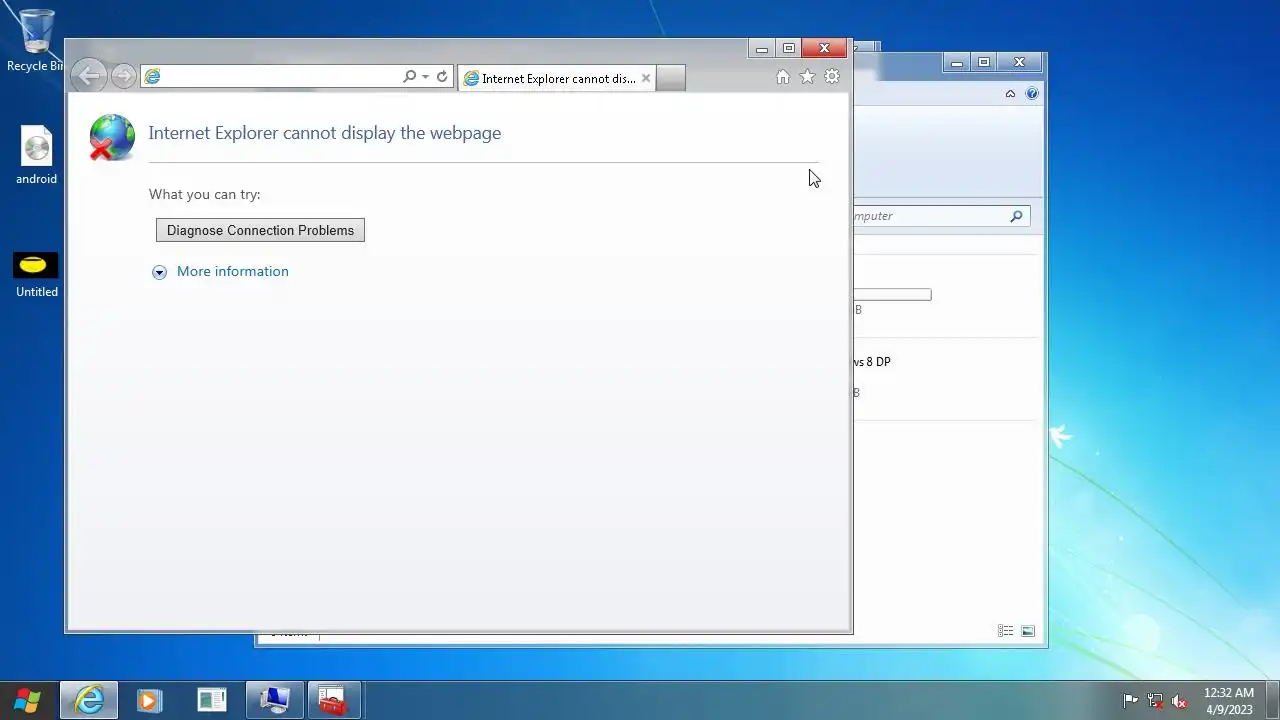The width and height of the screenshot is (1280, 720).
Task: Expand the More information section arrow
Action: pos(159,272)
